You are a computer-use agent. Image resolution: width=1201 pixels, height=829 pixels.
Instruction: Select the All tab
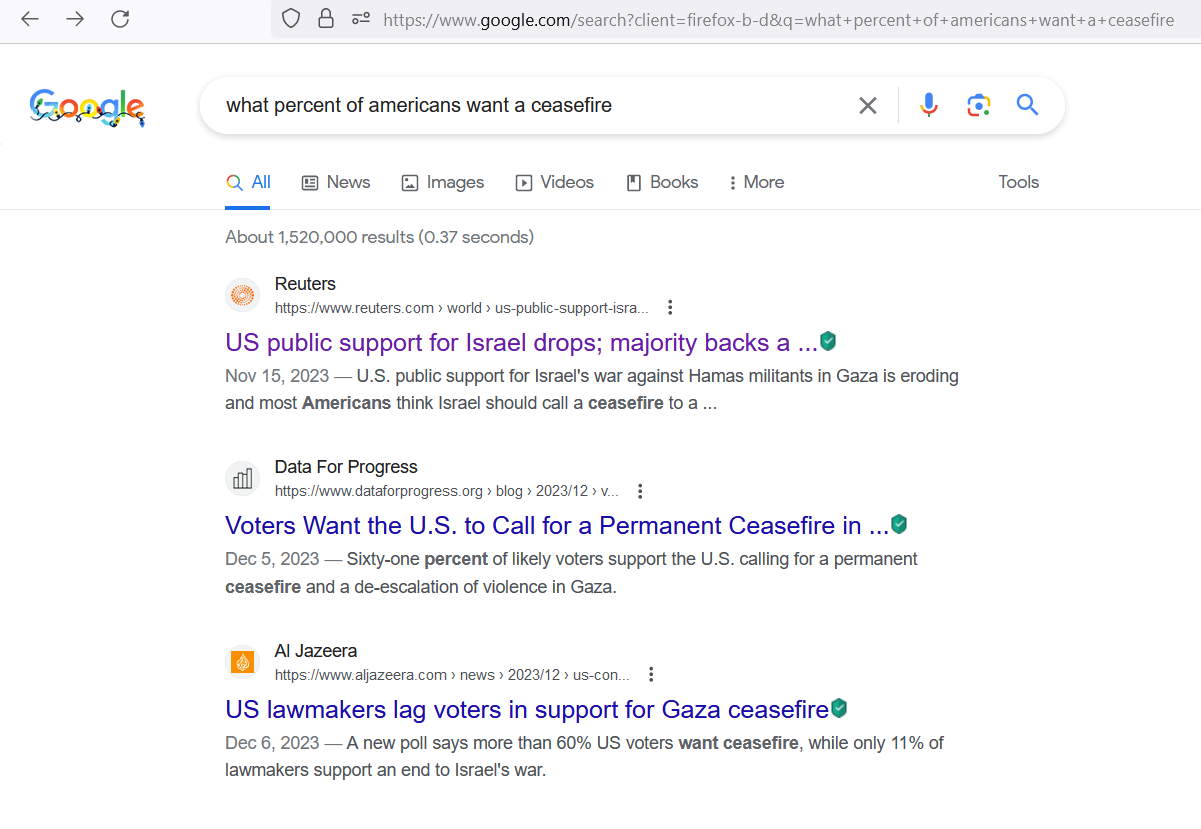[248, 182]
